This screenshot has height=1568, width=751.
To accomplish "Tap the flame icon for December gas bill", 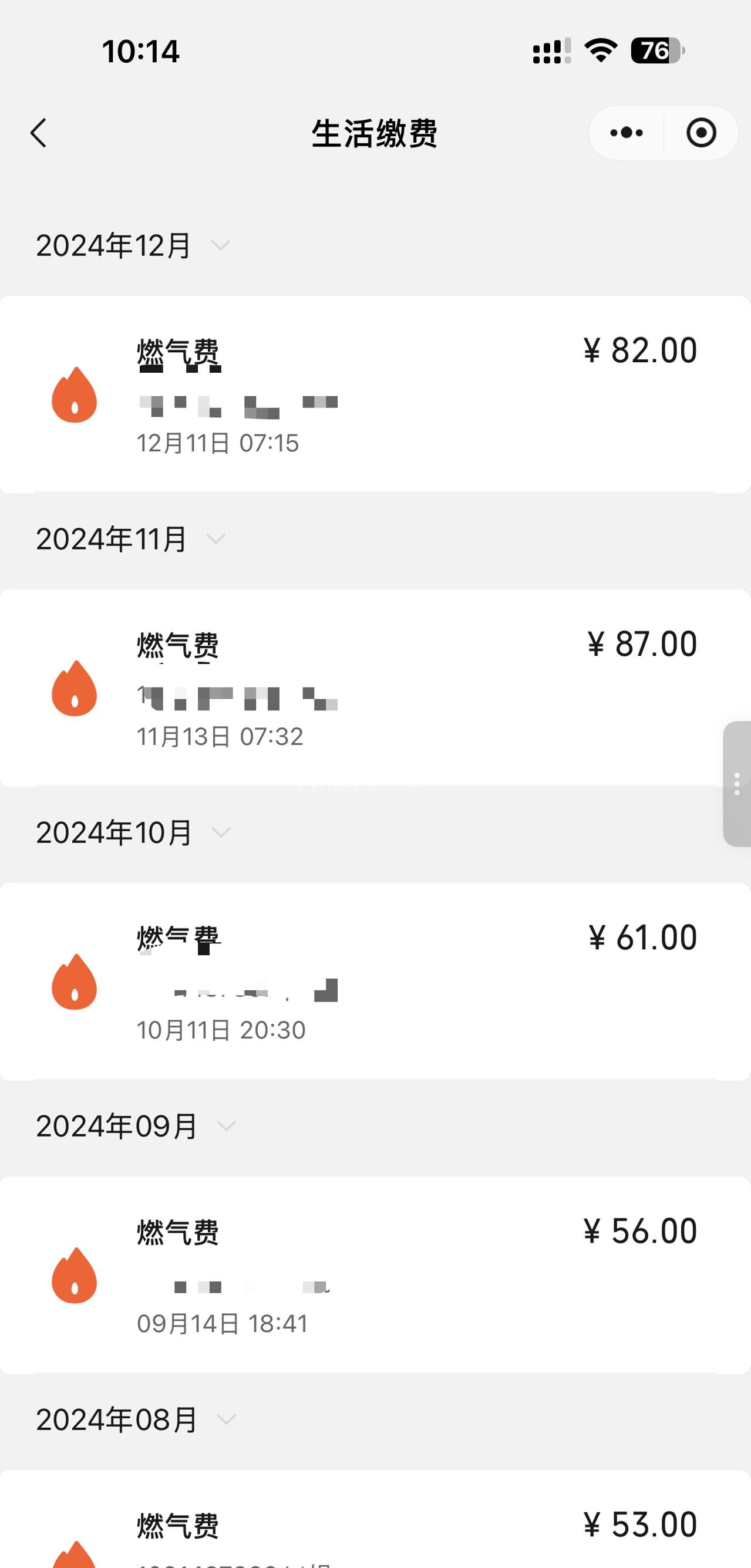I will (x=74, y=395).
